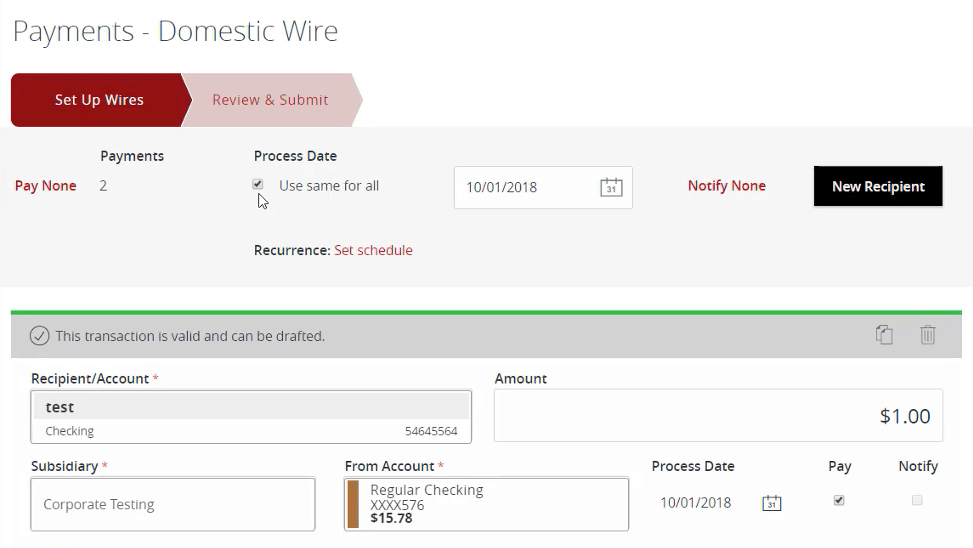
Task: Go to the Review & Submit step
Action: click(270, 100)
